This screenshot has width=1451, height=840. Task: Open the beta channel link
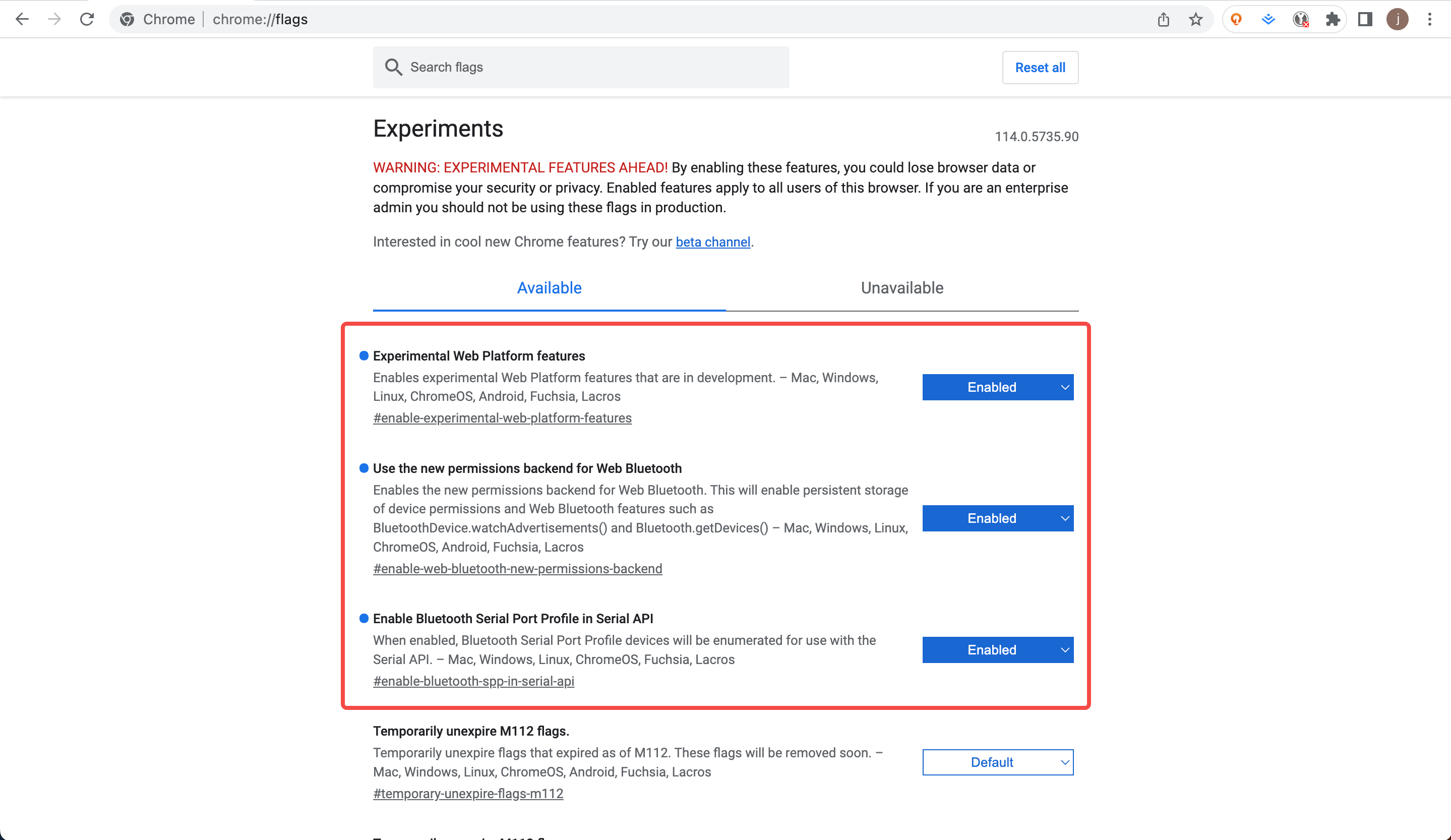713,242
